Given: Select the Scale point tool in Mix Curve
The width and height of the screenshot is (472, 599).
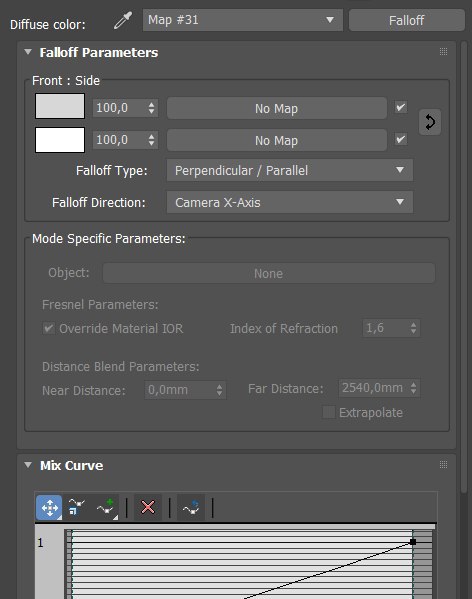Looking at the screenshot, I should point(76,508).
